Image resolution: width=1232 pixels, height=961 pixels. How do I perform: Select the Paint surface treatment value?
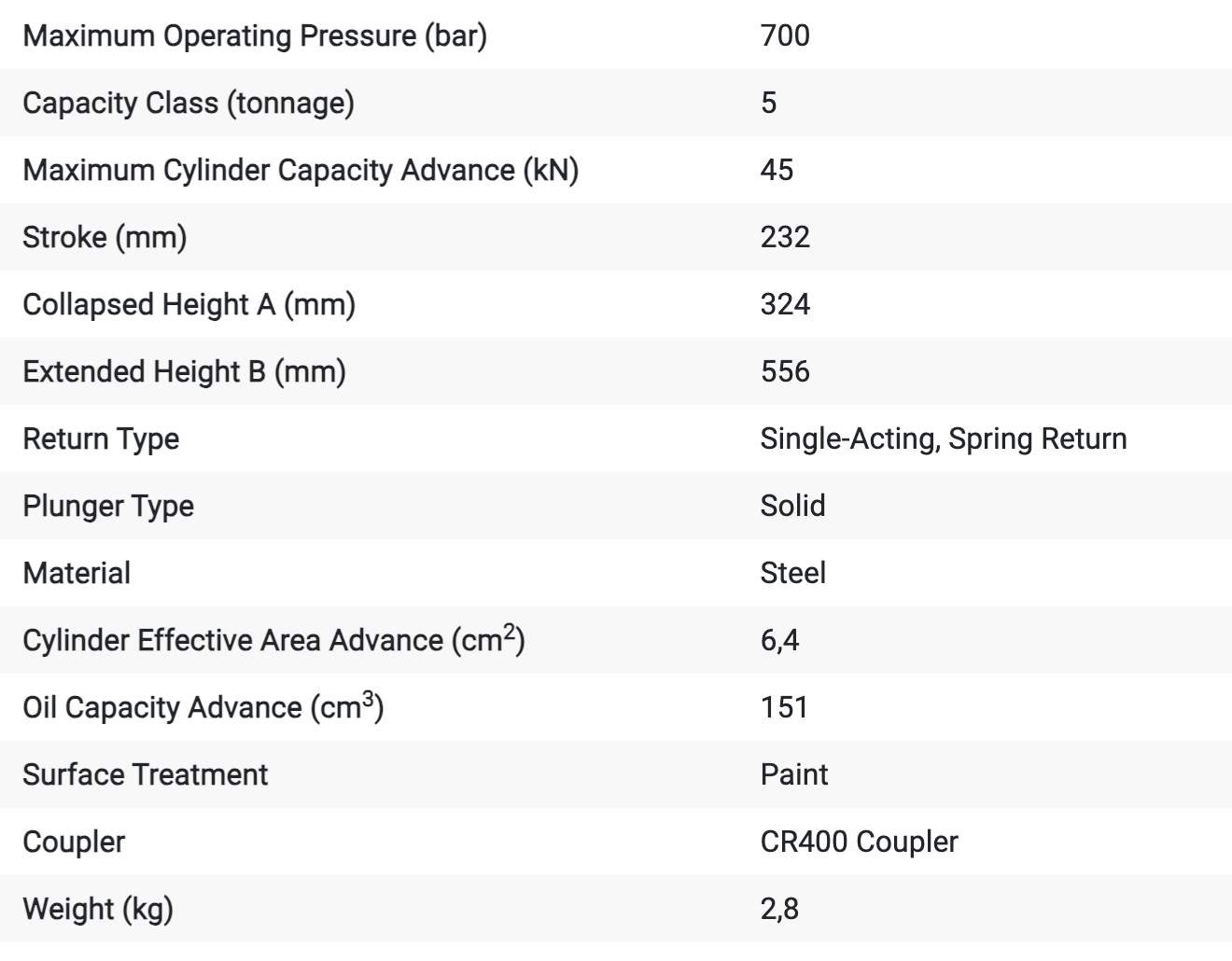[793, 774]
